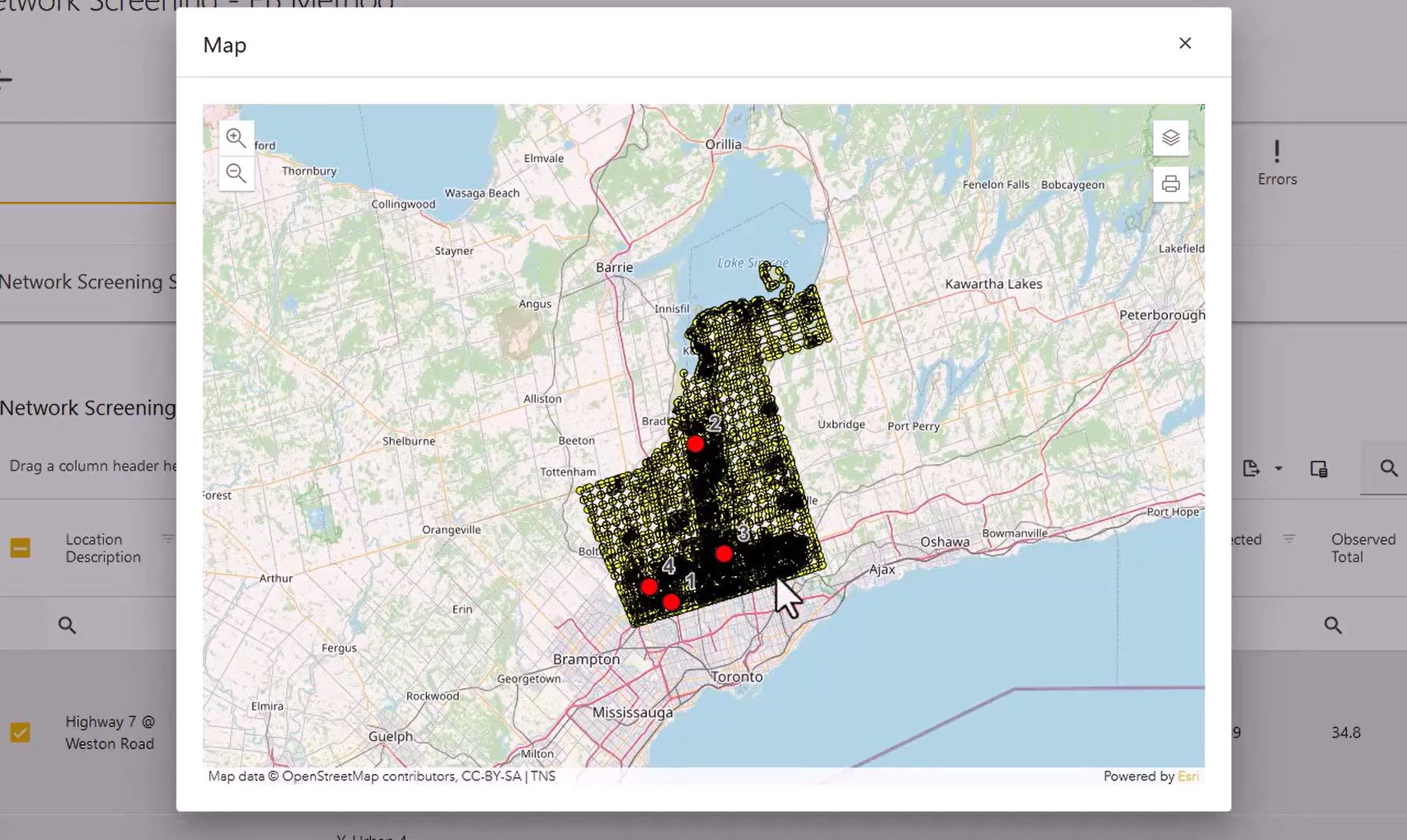Open the Esri link
The width and height of the screenshot is (1407, 840).
1188,776
